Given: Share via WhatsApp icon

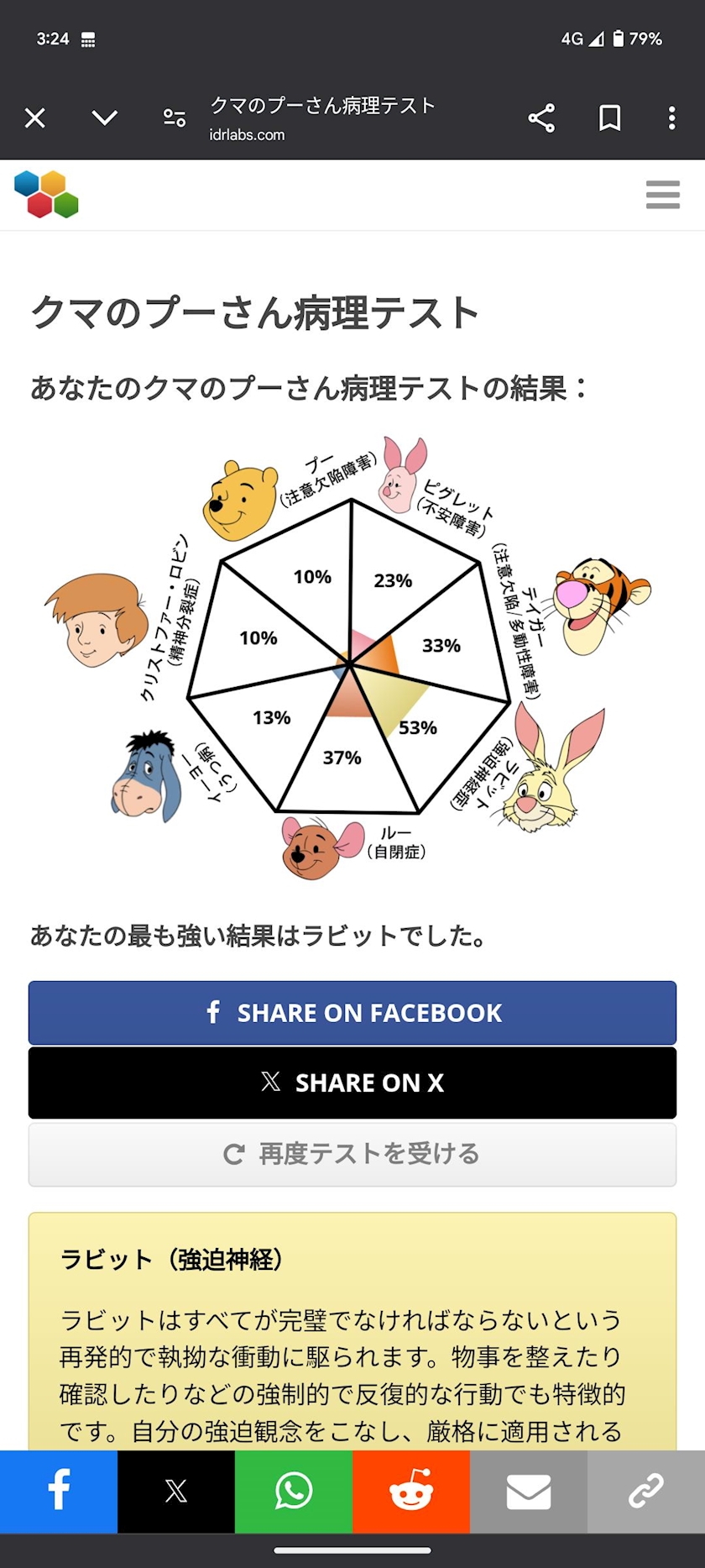Looking at the screenshot, I should click(294, 1491).
